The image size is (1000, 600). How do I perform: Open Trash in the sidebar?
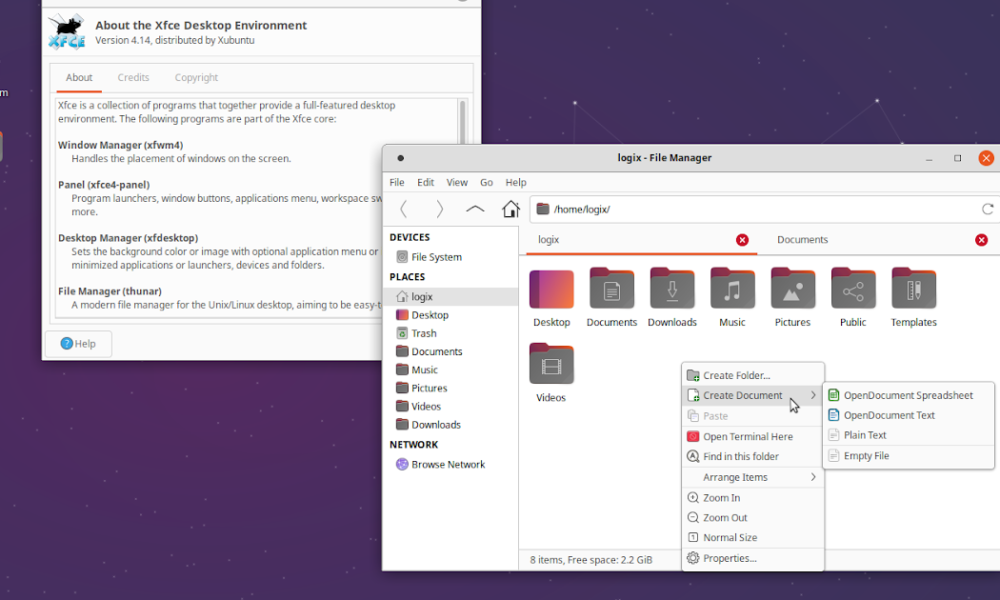[x=416, y=333]
